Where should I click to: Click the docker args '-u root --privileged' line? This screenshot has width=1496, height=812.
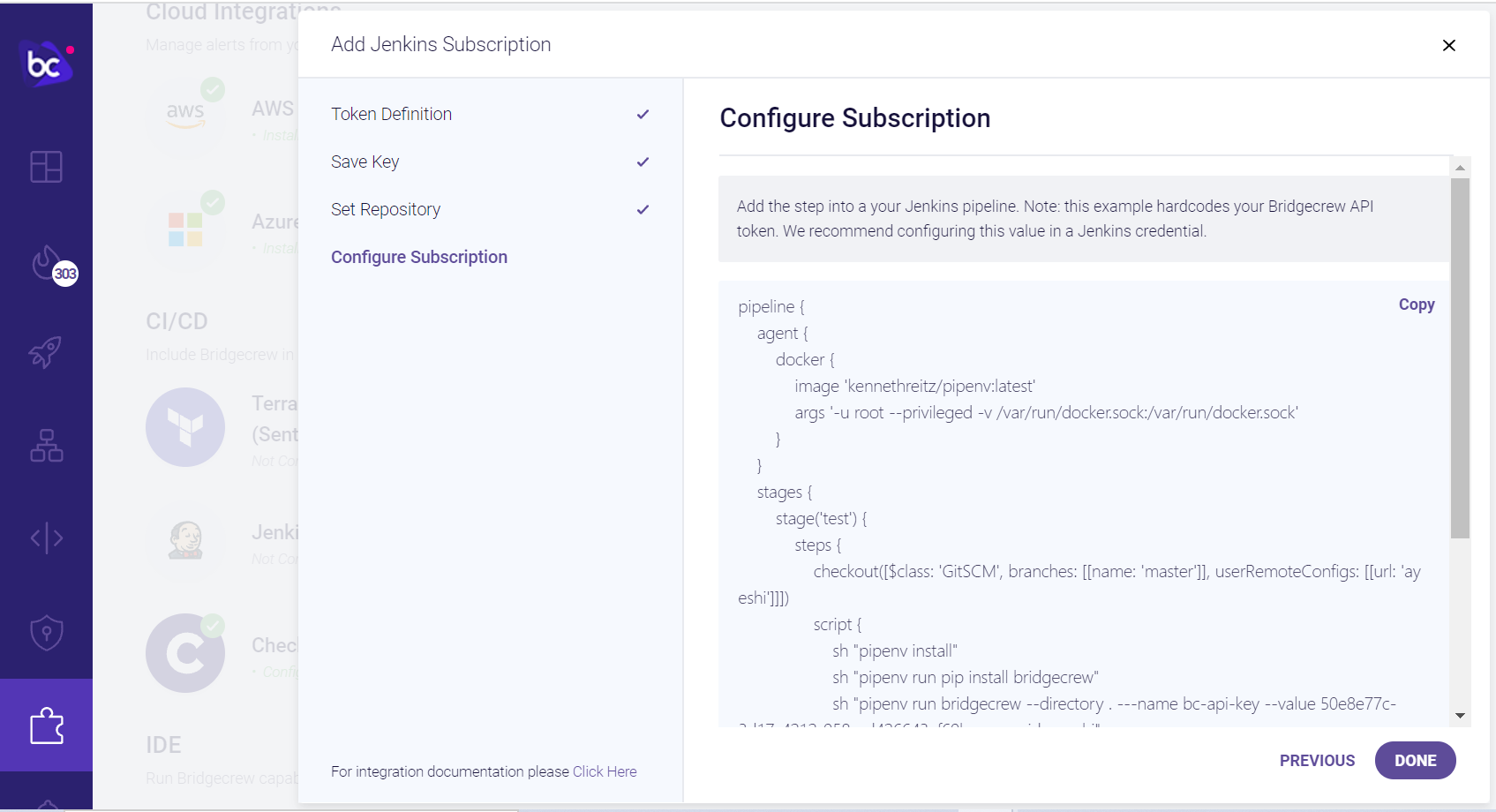(1046, 413)
